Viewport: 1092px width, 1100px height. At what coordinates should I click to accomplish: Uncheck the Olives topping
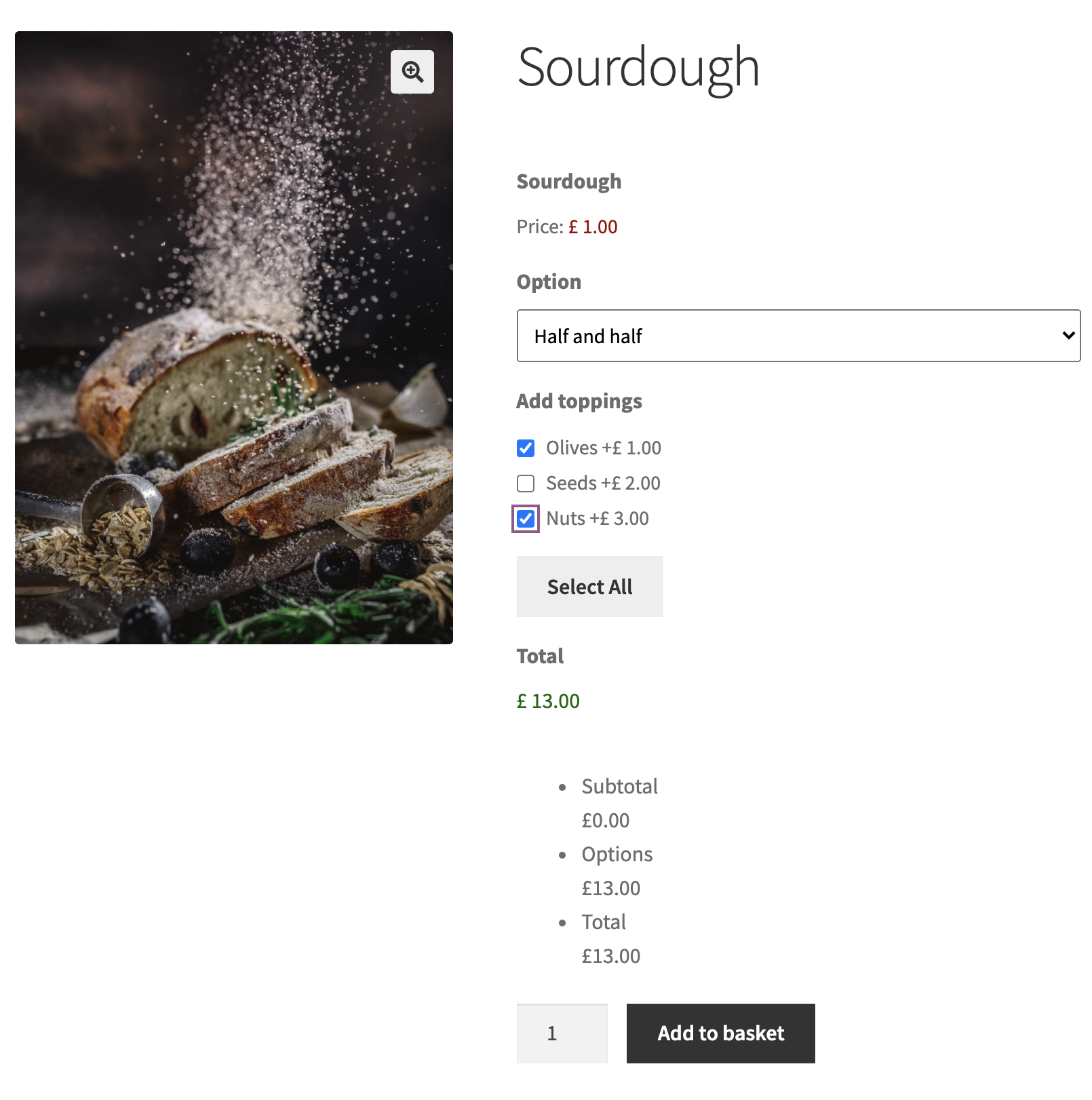click(x=526, y=448)
